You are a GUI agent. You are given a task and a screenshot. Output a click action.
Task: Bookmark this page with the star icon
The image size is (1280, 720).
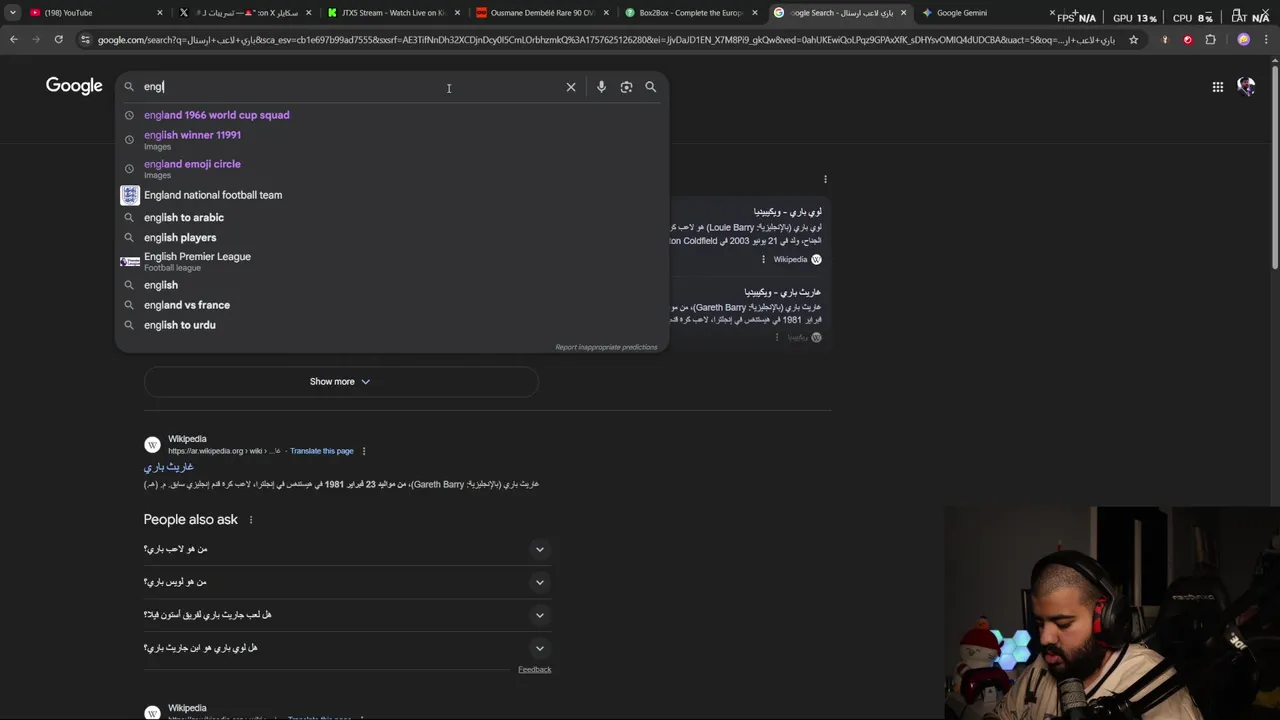(1133, 40)
